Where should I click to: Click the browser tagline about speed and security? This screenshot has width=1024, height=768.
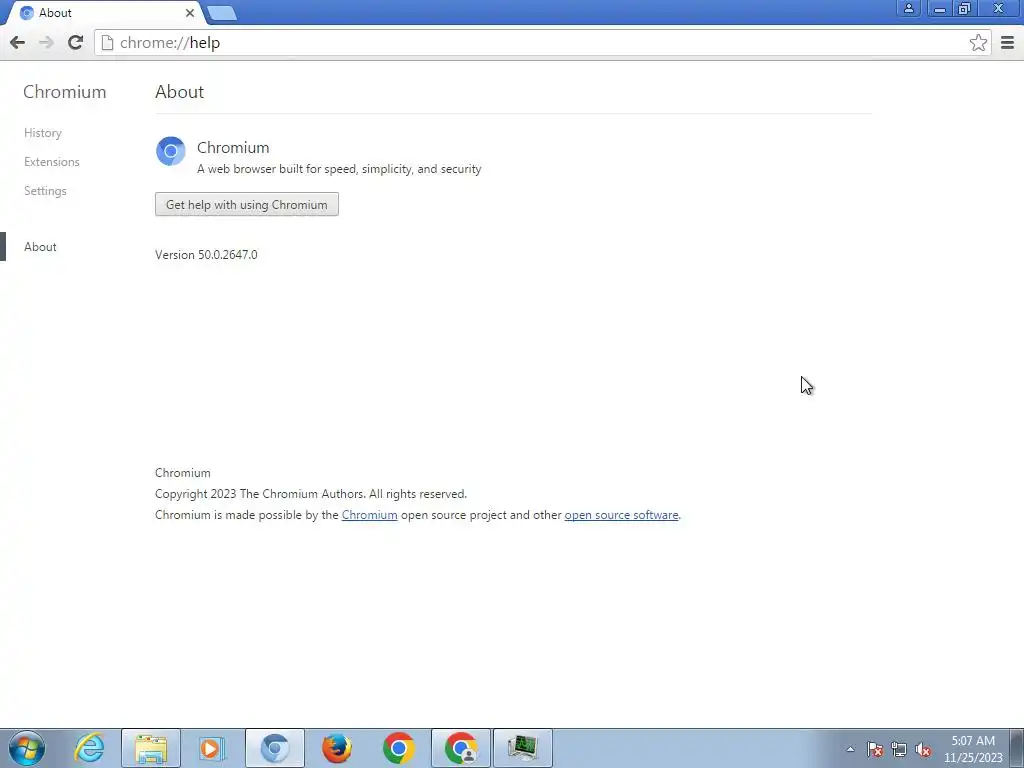click(339, 169)
